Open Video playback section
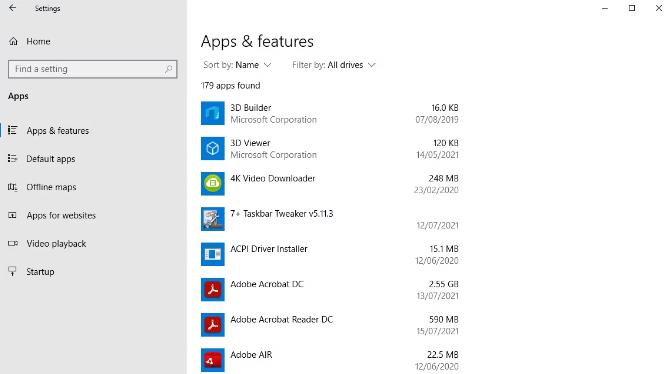 [x=56, y=244]
